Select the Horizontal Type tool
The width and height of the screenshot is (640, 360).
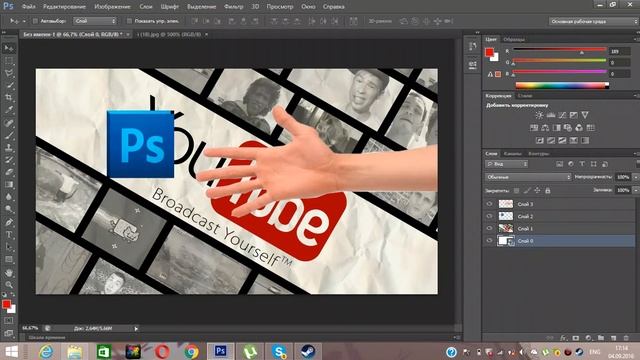[x=9, y=235]
